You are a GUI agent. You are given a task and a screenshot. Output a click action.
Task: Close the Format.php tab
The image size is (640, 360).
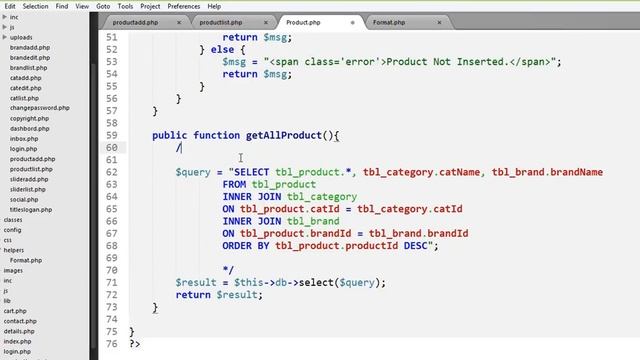439,22
